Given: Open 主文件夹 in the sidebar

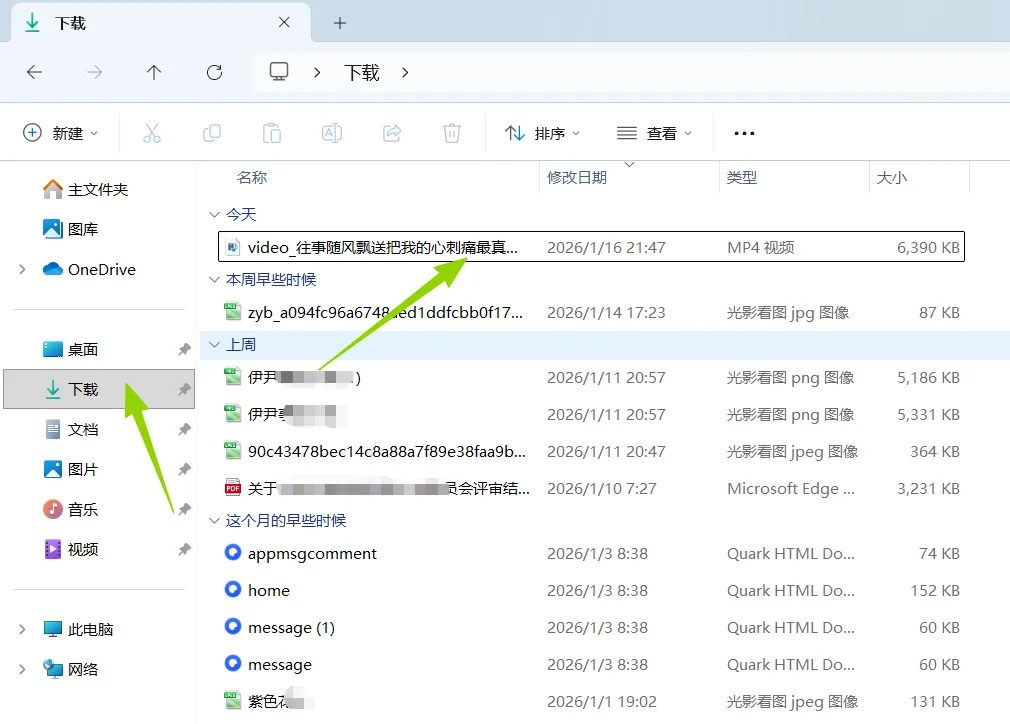Looking at the screenshot, I should pyautogui.click(x=85, y=189).
